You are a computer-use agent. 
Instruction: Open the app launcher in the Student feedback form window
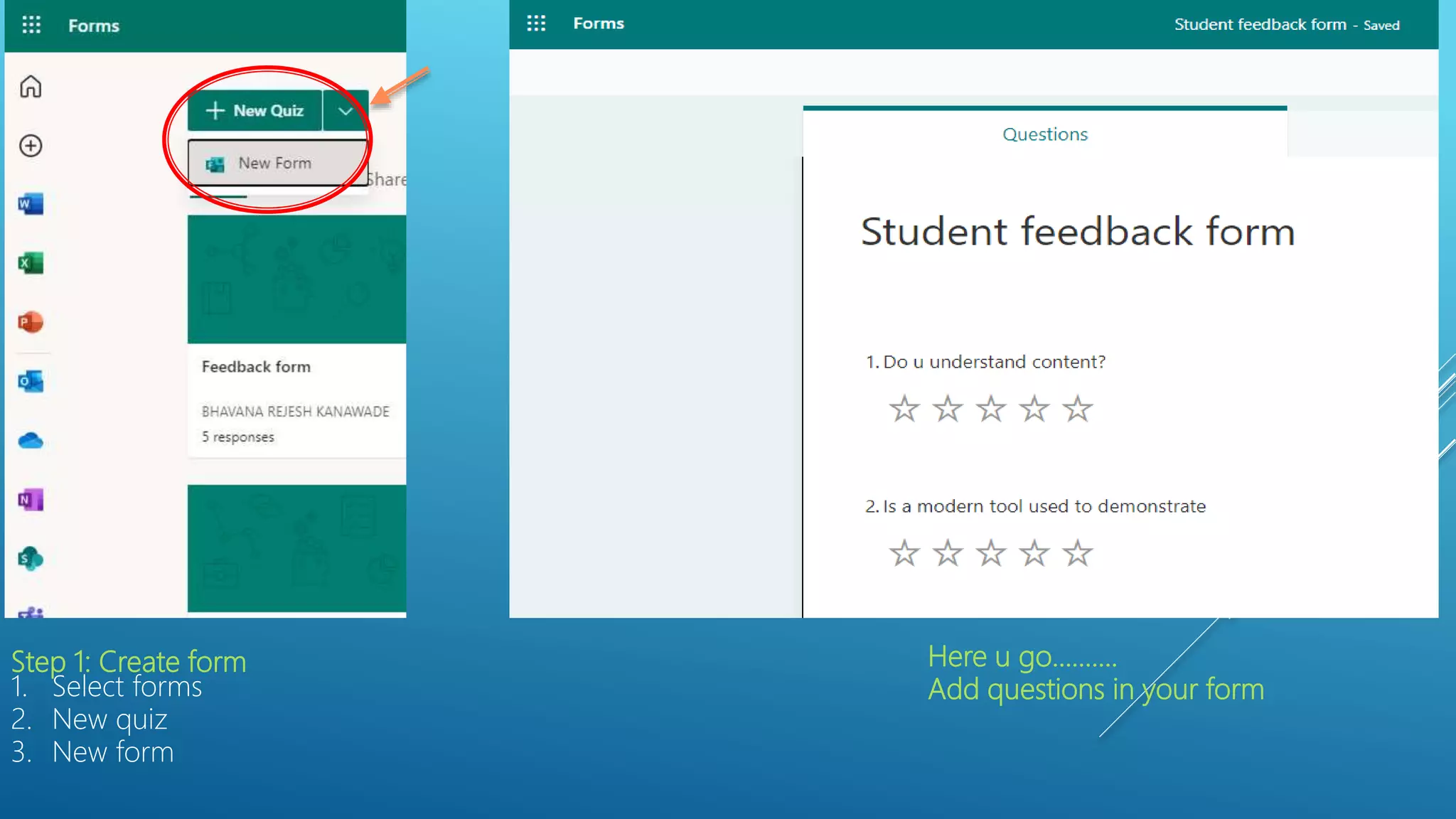coord(536,23)
